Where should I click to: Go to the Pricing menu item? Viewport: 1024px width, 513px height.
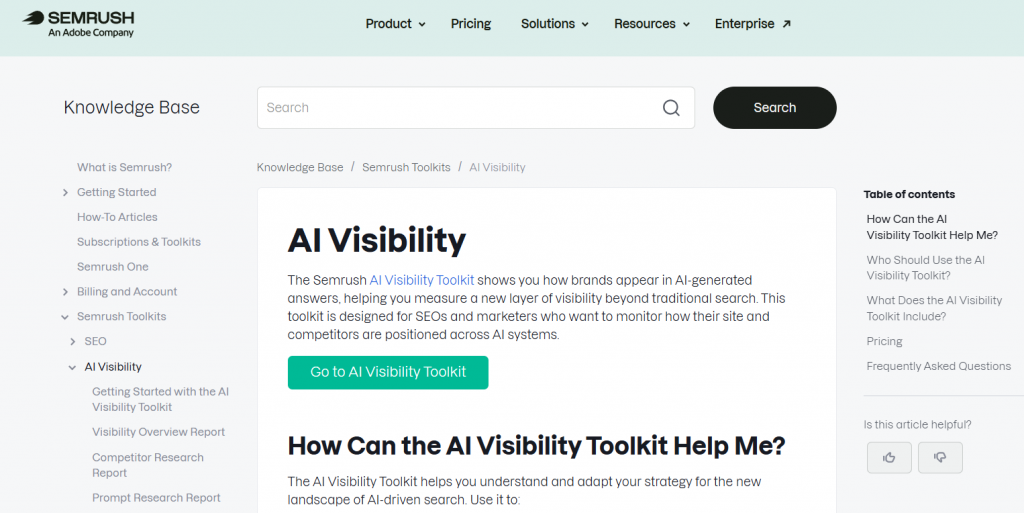(471, 23)
